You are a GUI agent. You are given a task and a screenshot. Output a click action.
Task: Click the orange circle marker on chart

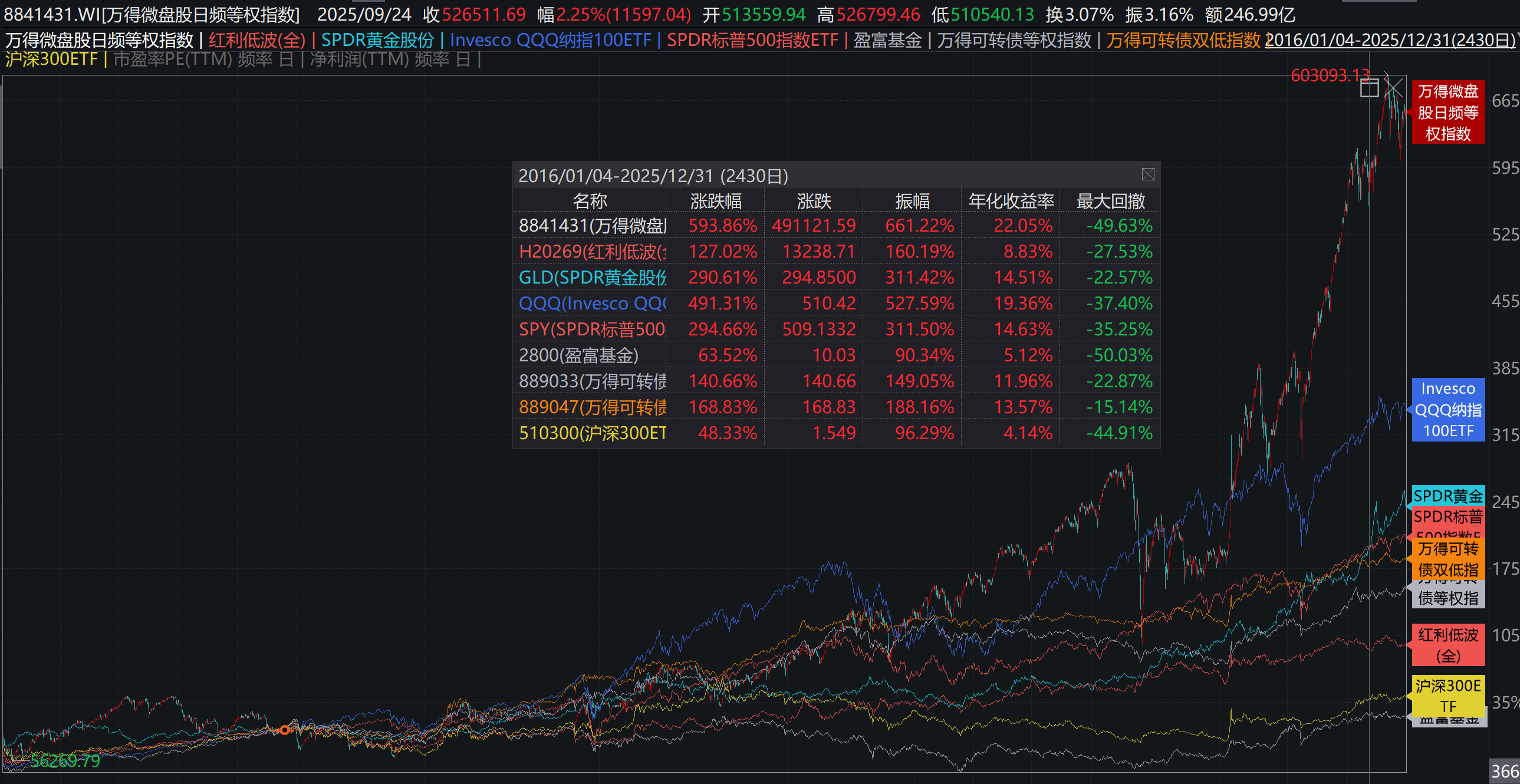point(284,730)
